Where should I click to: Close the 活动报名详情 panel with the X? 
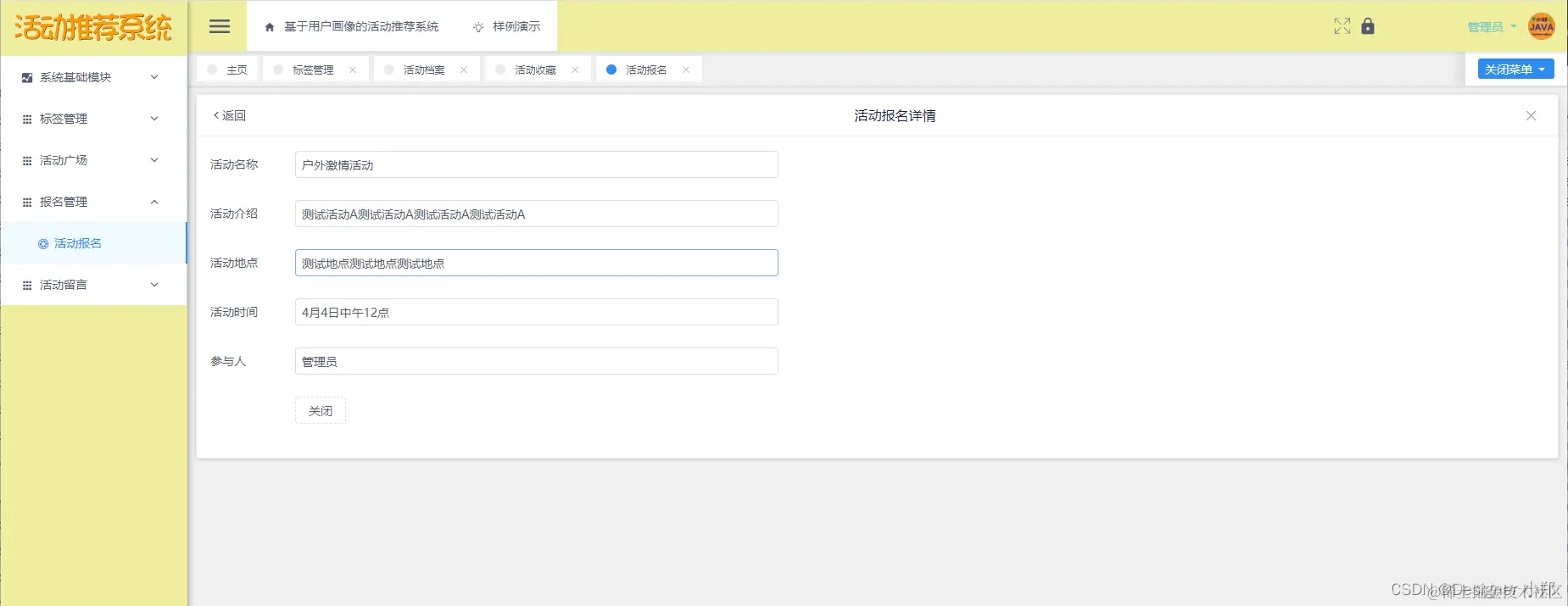[1531, 115]
